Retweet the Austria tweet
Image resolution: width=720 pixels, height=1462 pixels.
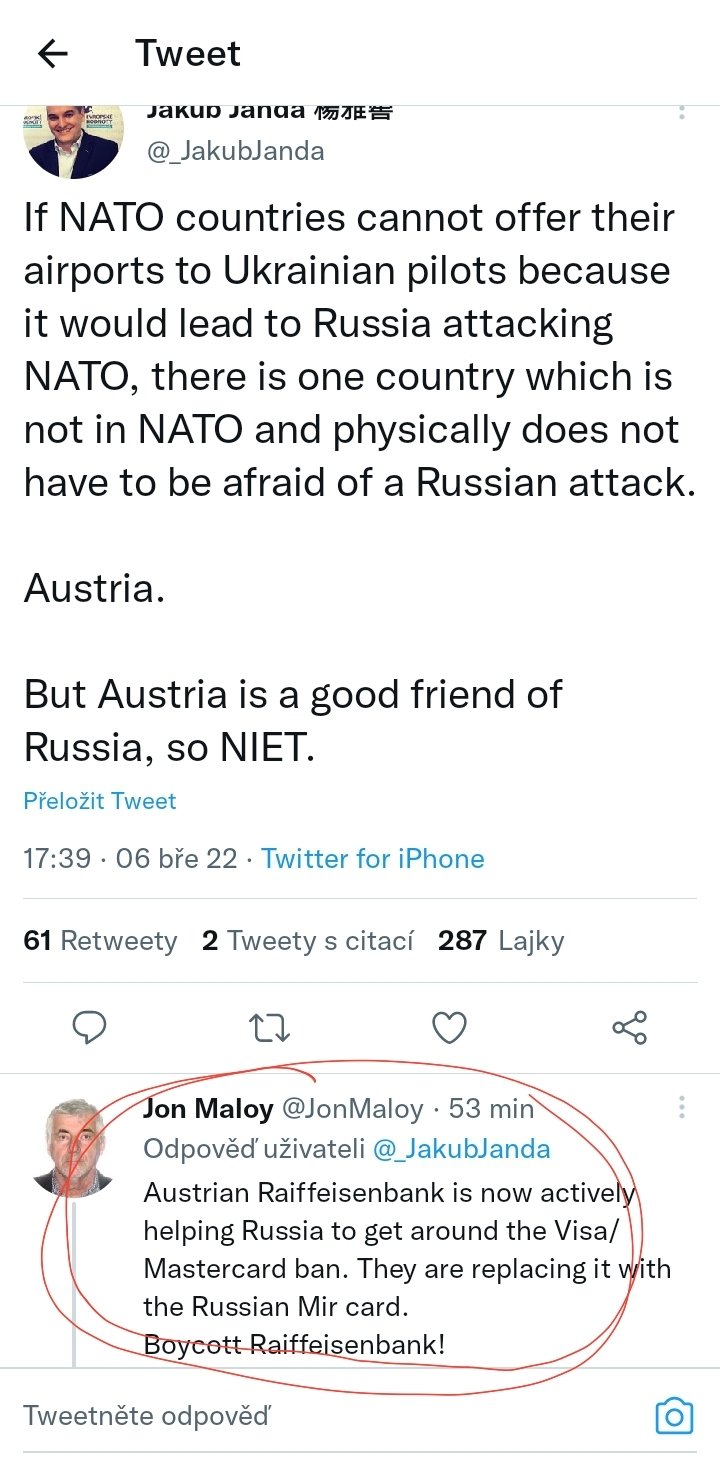269,1027
